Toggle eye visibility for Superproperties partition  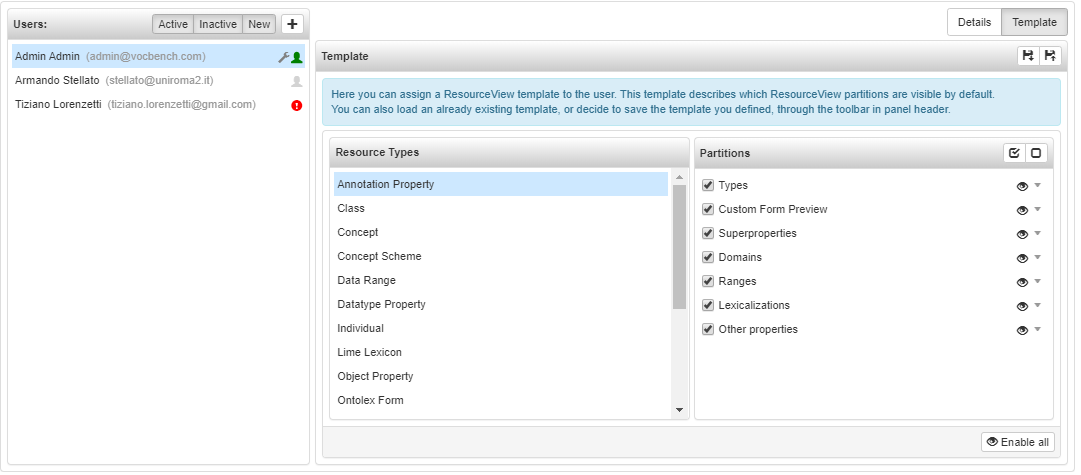tap(1022, 234)
